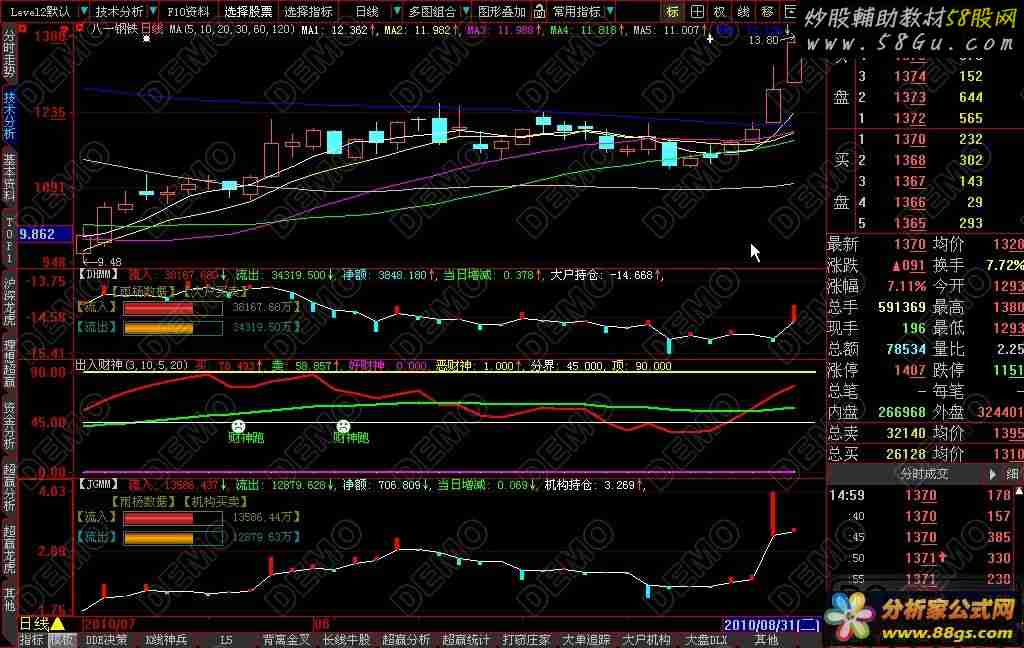Select the 指标 bottom tab

[31, 640]
